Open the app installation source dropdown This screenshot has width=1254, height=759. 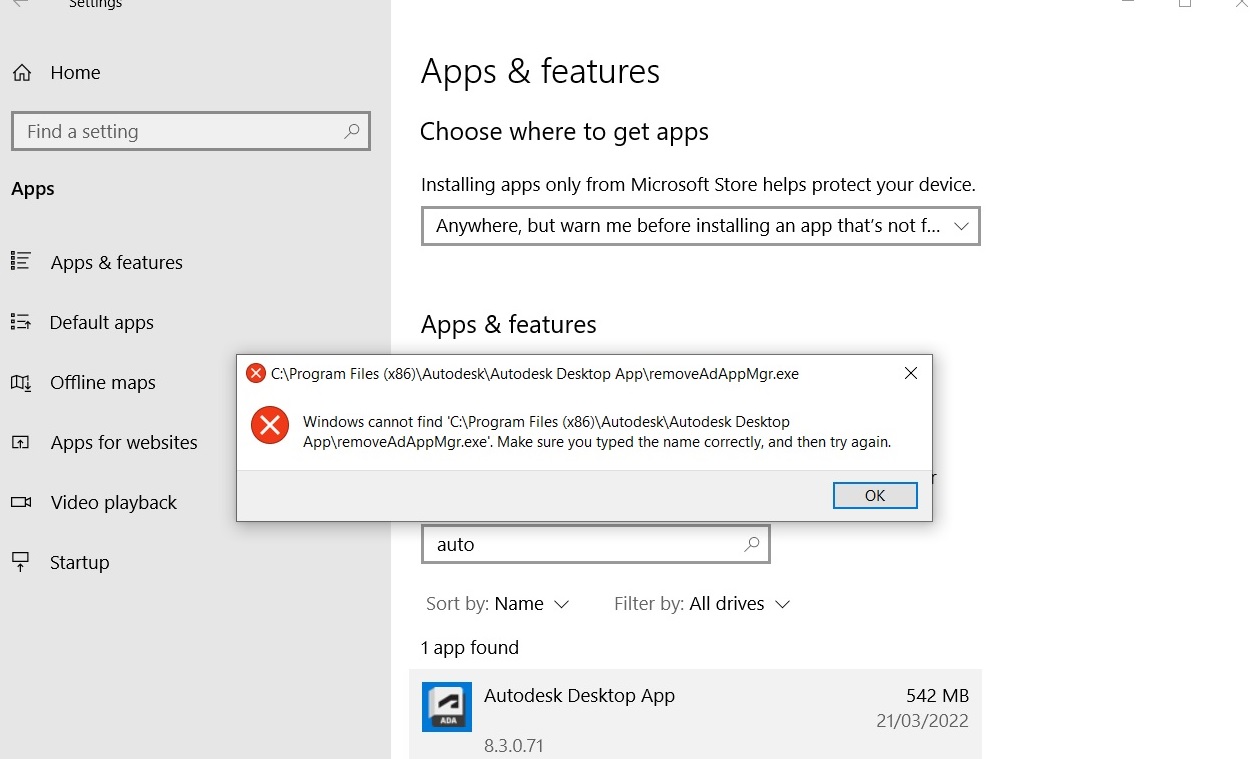[700, 226]
